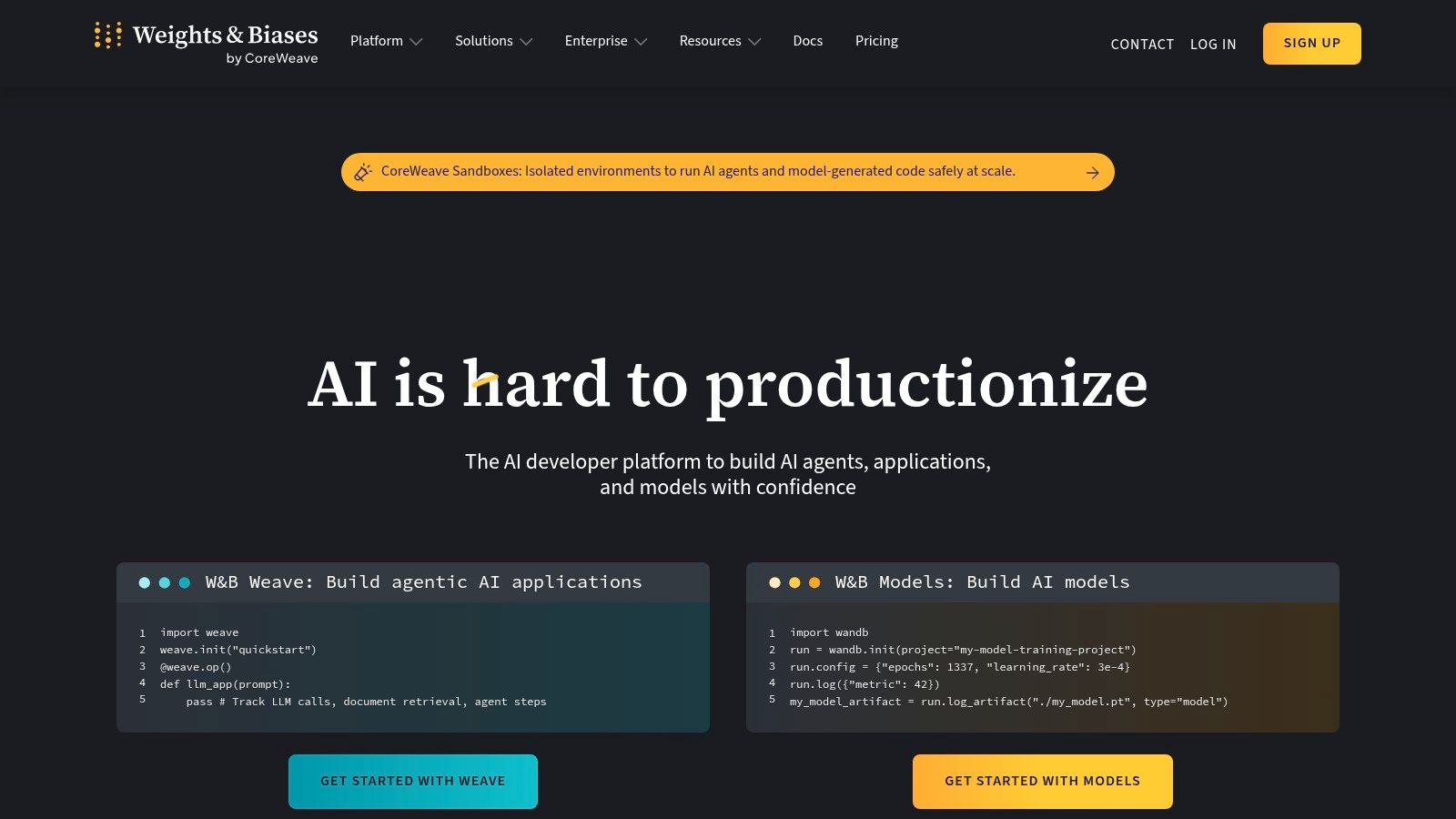Click the teal dots icon in the Weave code window
Image resolution: width=1456 pixels, height=819 pixels.
tap(165, 582)
